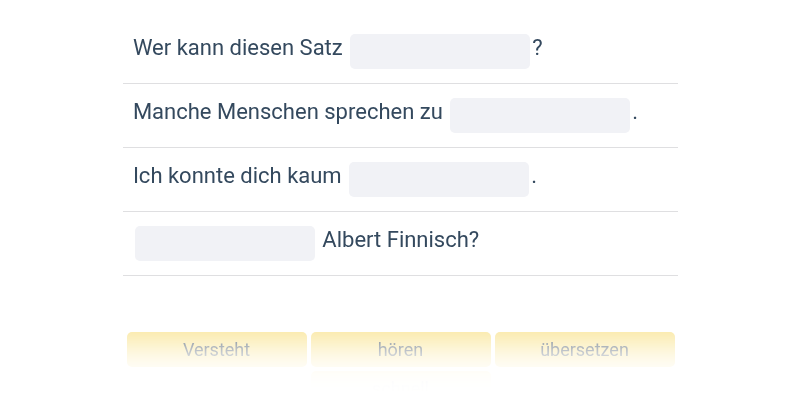Pick the 'hören' word tile
The height and width of the screenshot is (400, 800).
(400, 350)
